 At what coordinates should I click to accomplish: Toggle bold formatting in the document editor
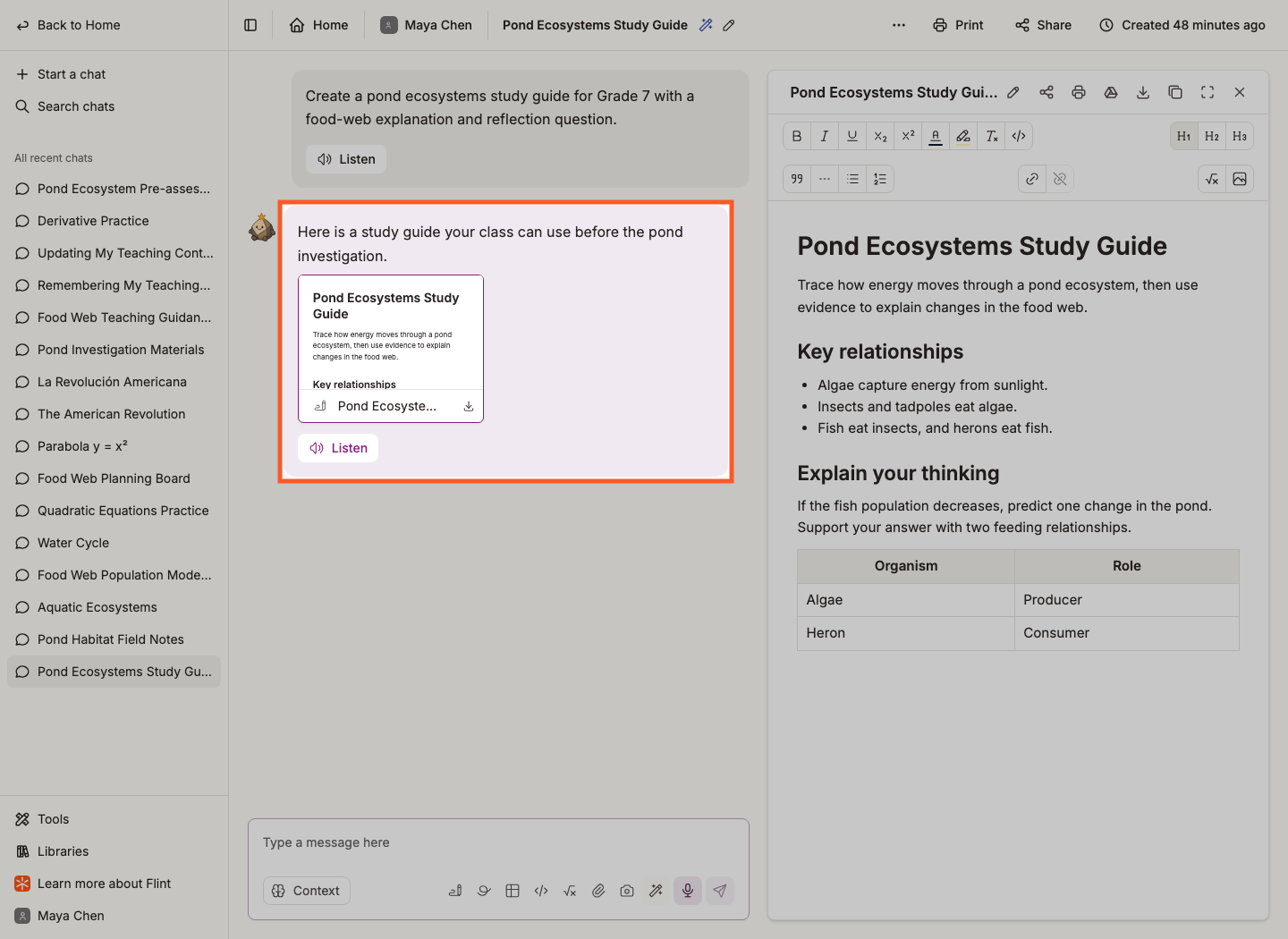tap(797, 136)
